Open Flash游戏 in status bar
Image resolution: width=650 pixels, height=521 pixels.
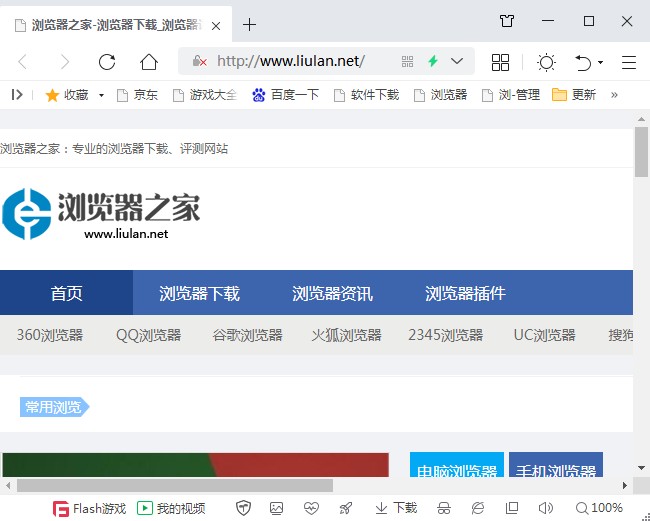pyautogui.click(x=89, y=509)
